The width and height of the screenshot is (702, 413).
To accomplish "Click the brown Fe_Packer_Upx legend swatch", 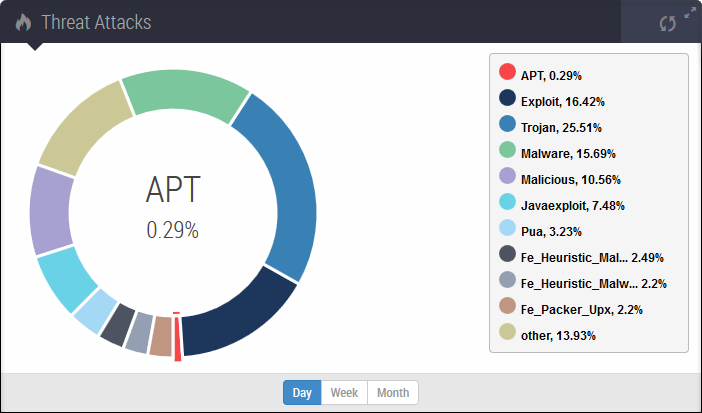I will coord(507,305).
